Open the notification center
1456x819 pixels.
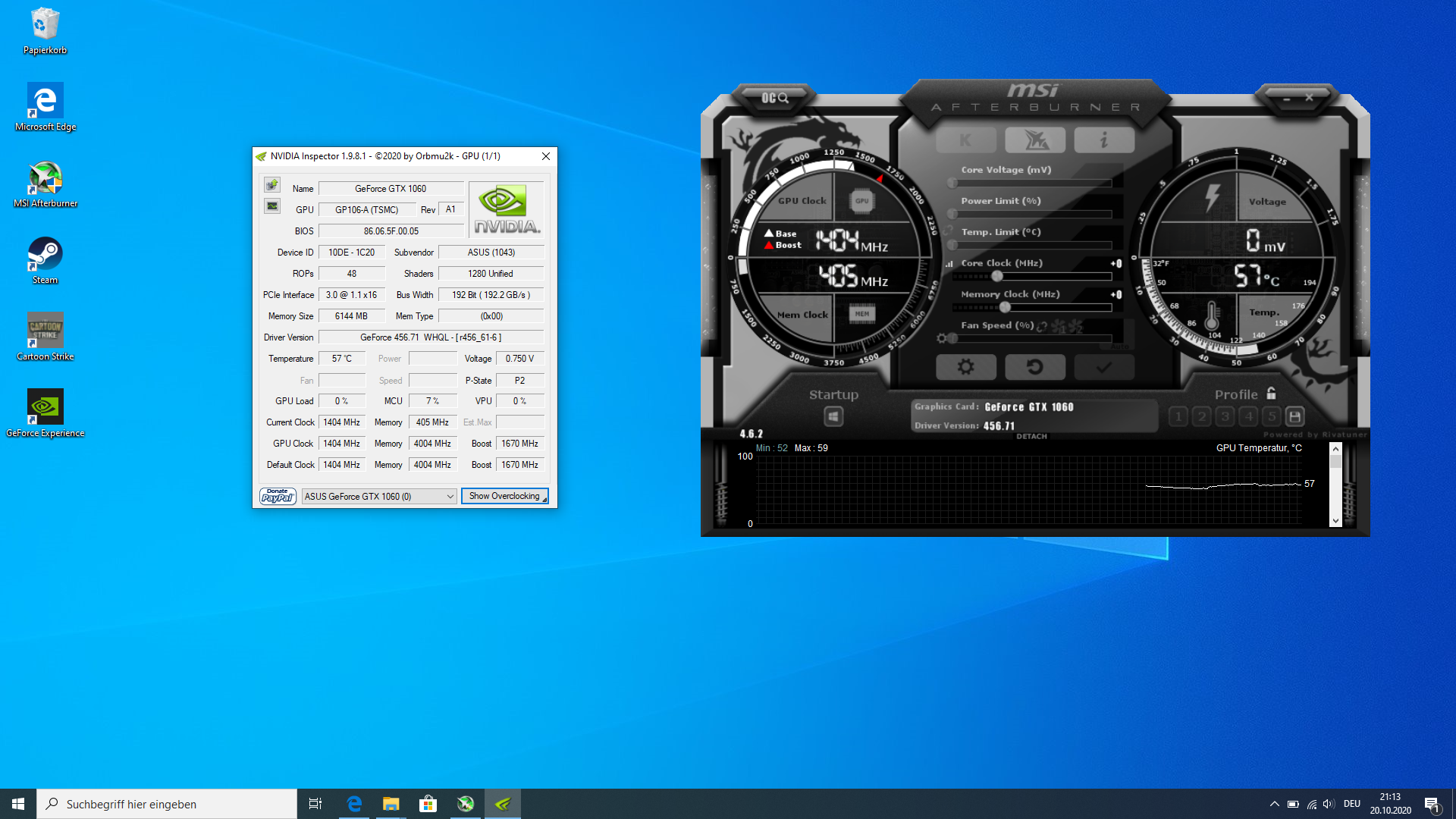point(1432,805)
